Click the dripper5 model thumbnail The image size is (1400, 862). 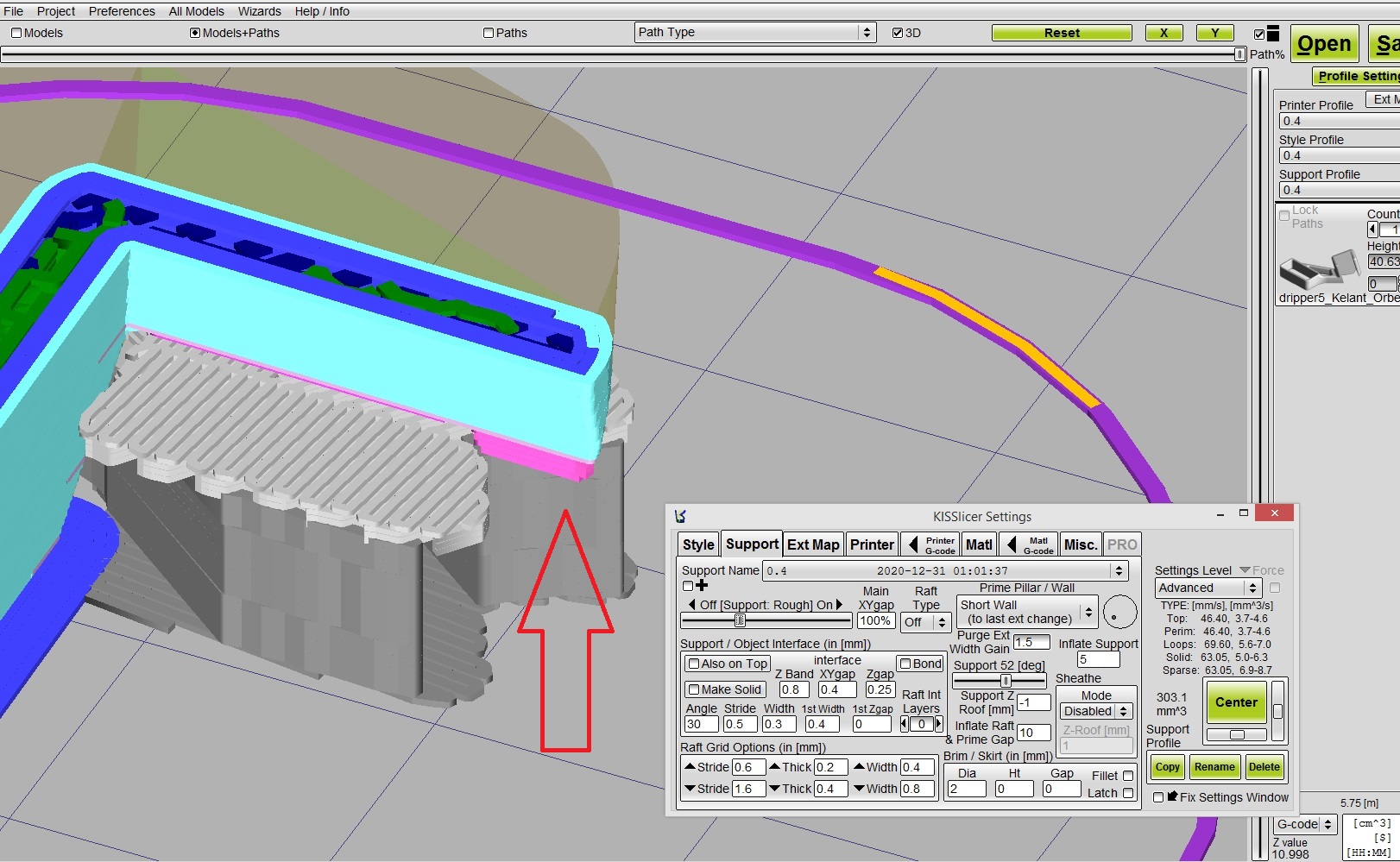pos(1319,269)
